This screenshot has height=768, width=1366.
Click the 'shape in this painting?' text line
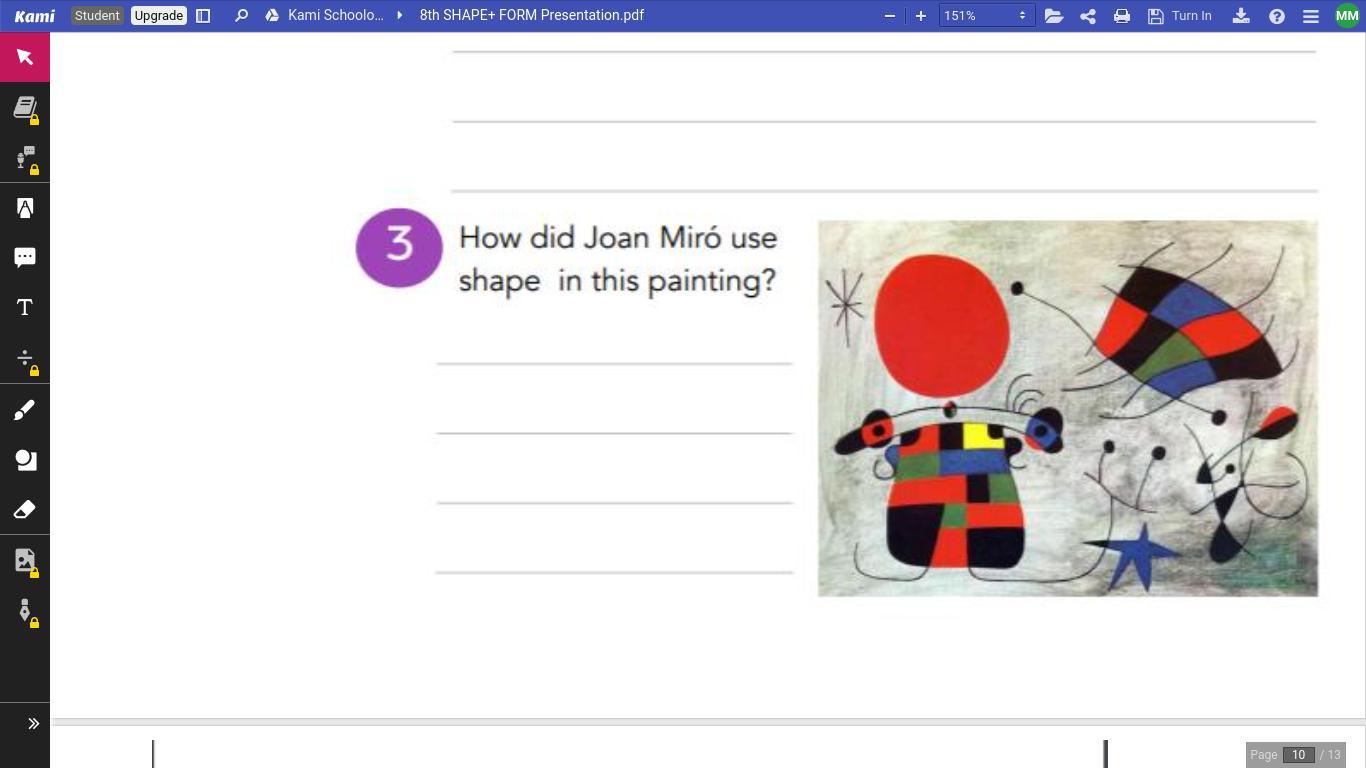(x=617, y=281)
